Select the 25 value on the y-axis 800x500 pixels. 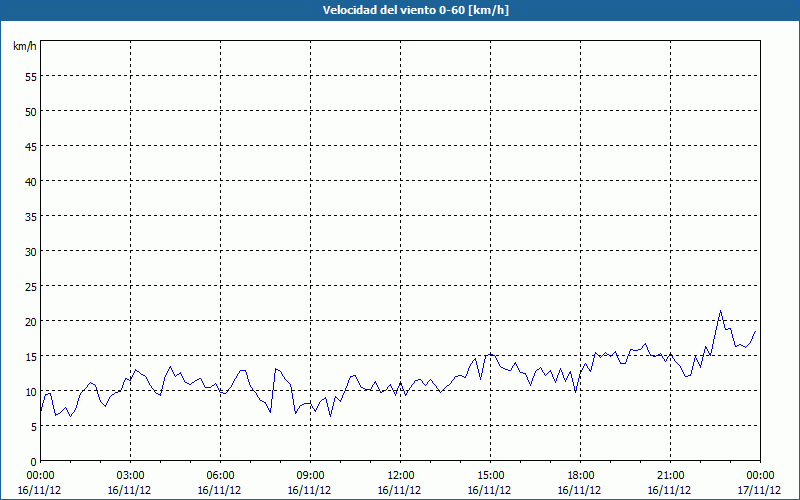pos(31,287)
